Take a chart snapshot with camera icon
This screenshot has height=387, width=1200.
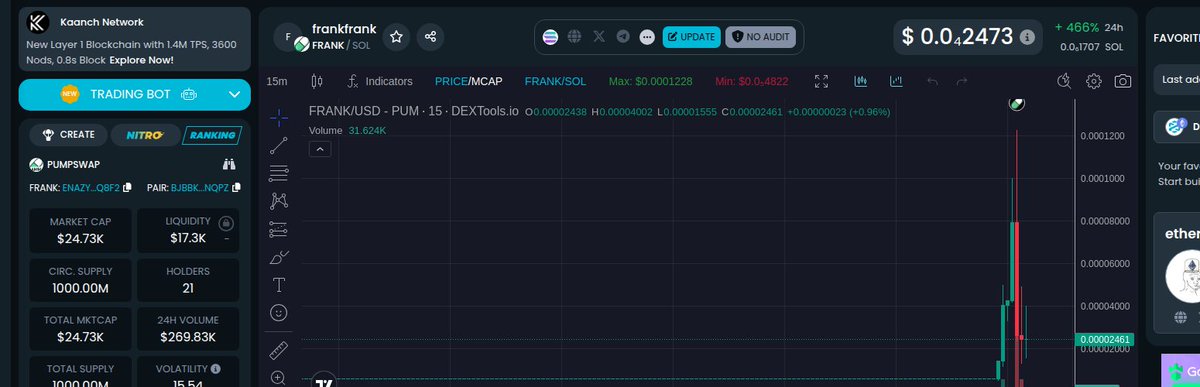click(1123, 81)
